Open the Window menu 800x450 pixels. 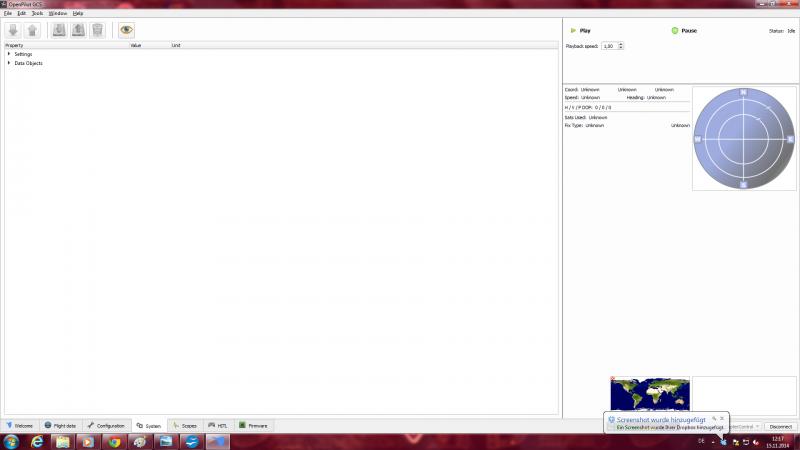tap(58, 13)
